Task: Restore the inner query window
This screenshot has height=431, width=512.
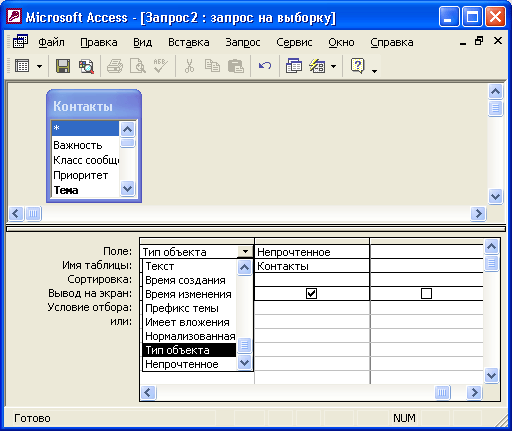Action: click(479, 41)
